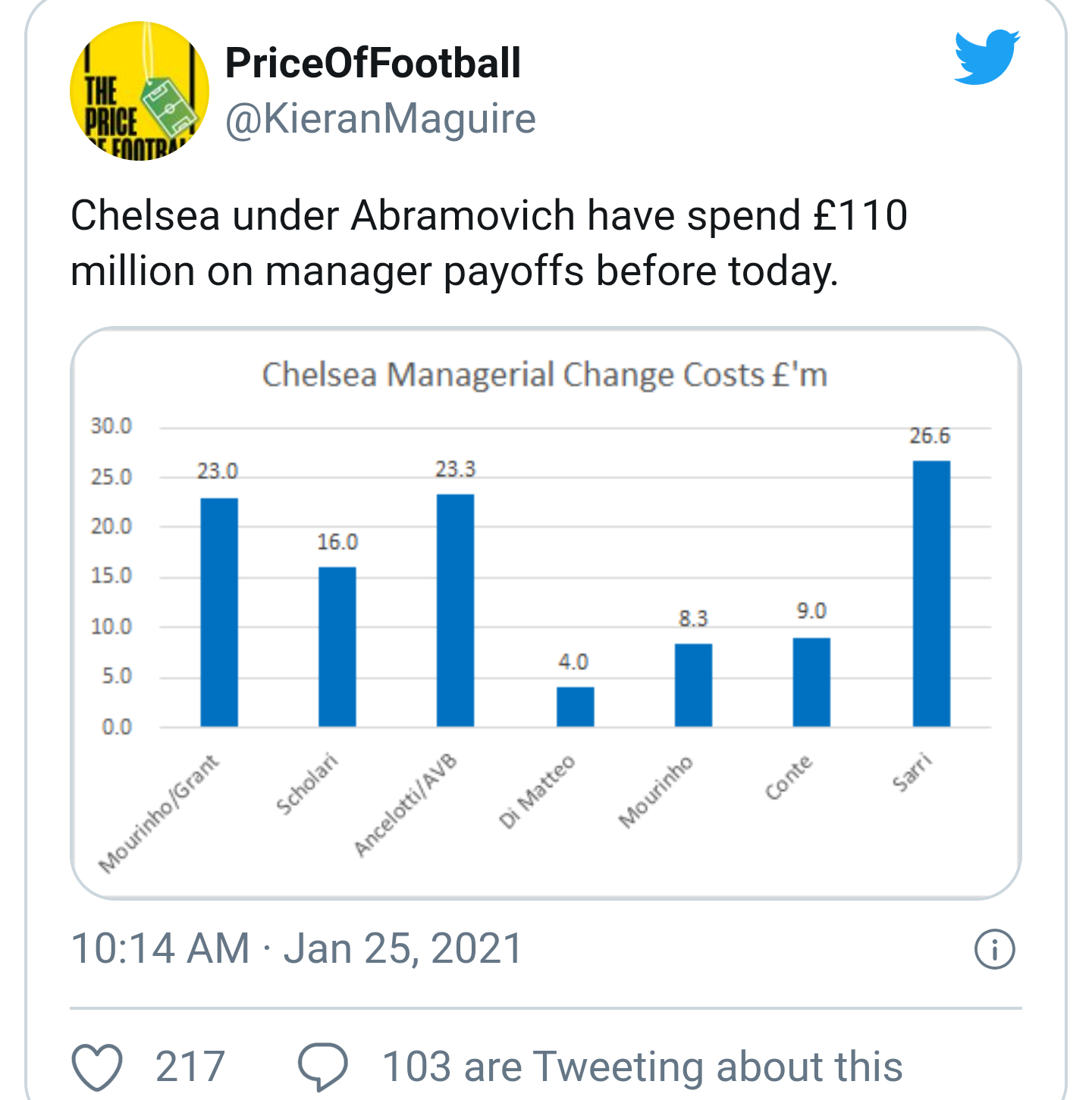This screenshot has height=1100, width=1092.
Task: Open the 10:14 AM Jan 25, 2021 timestamp
Action: [297, 948]
